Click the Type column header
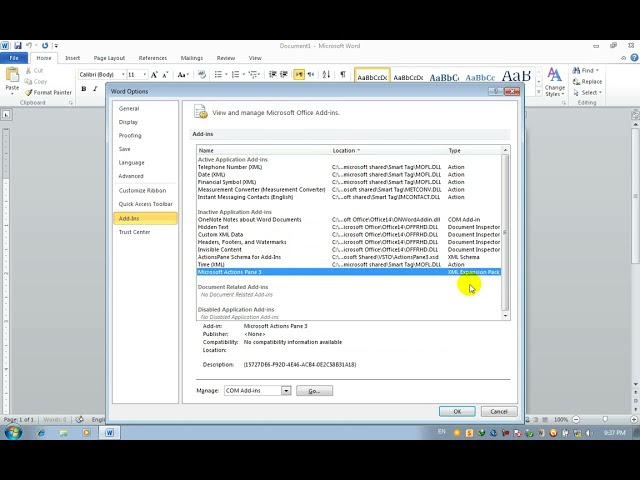 (x=454, y=151)
